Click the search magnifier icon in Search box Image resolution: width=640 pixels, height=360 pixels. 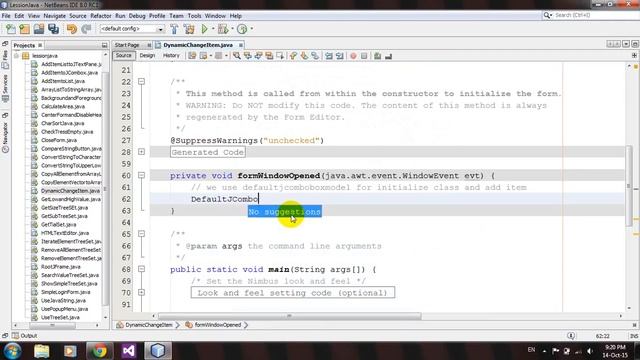coord(547,15)
